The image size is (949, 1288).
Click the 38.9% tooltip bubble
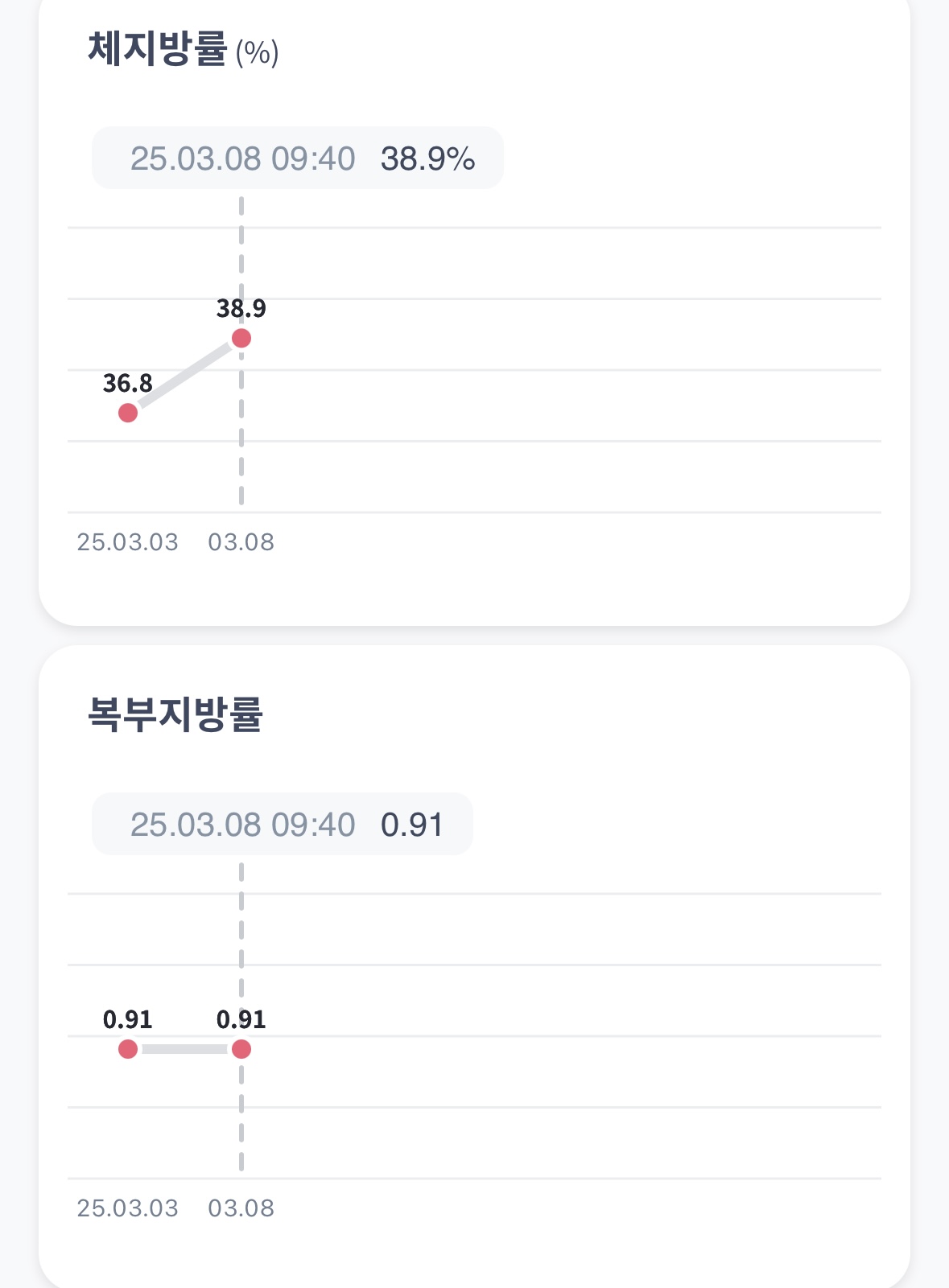[297, 158]
